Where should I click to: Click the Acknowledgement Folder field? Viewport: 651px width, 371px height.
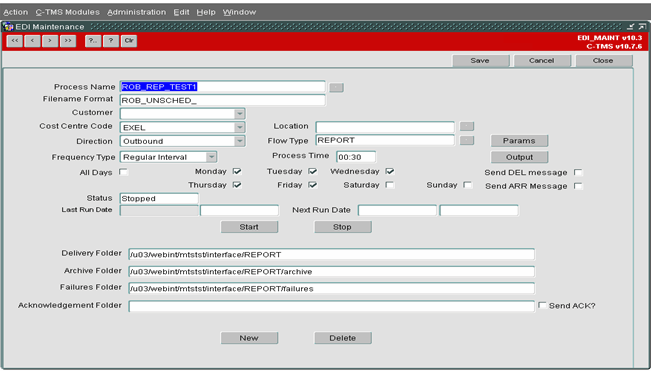coord(332,306)
